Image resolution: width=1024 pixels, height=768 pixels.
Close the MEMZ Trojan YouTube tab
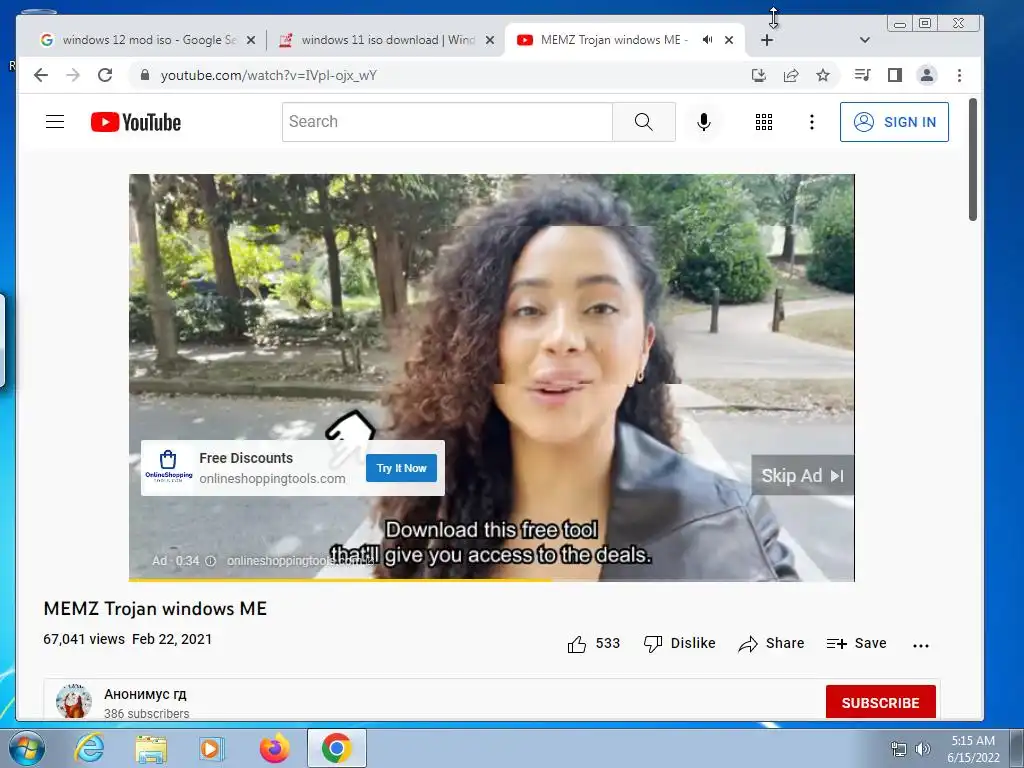(729, 40)
